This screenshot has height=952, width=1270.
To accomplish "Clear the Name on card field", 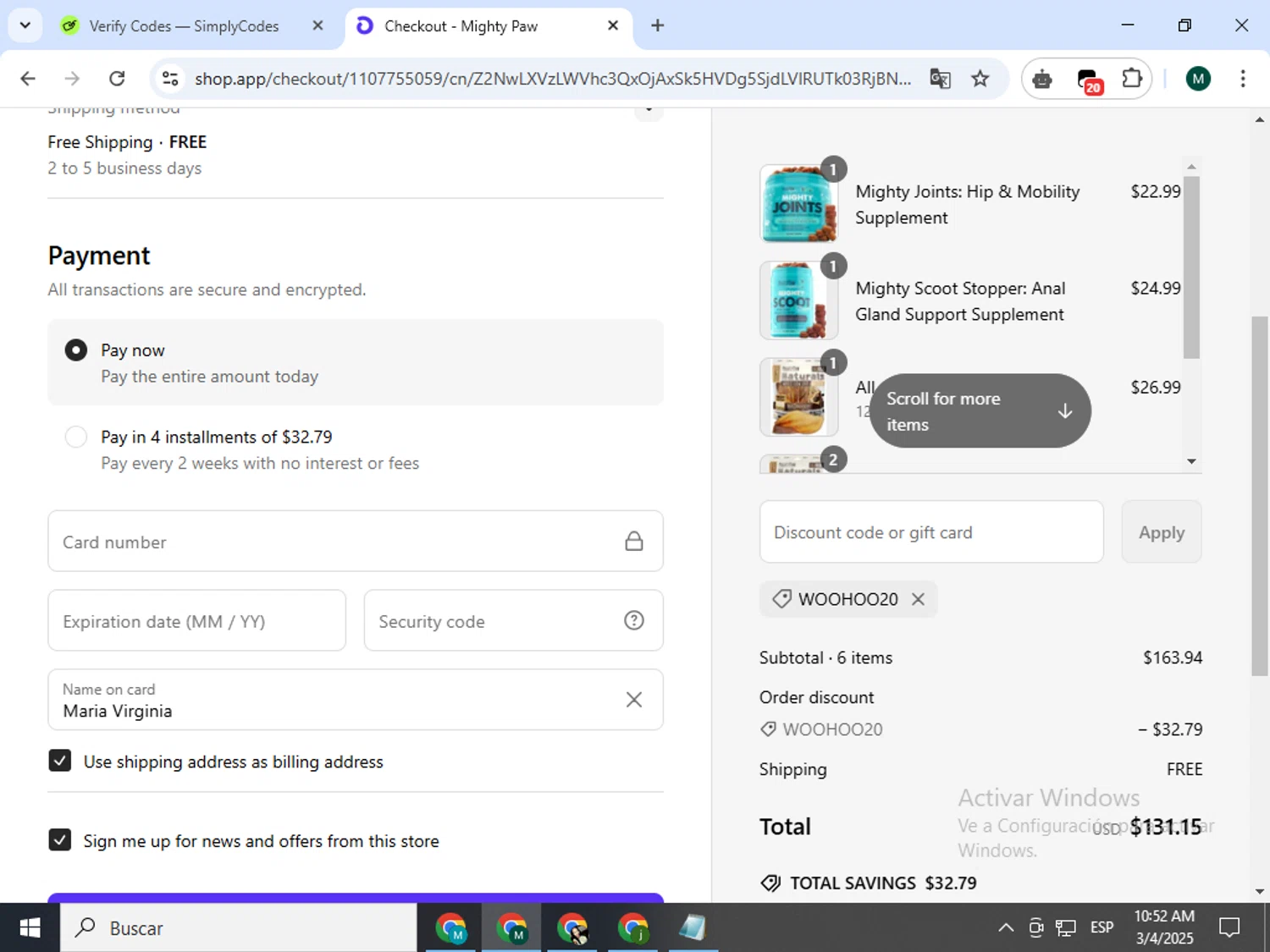I will click(633, 700).
